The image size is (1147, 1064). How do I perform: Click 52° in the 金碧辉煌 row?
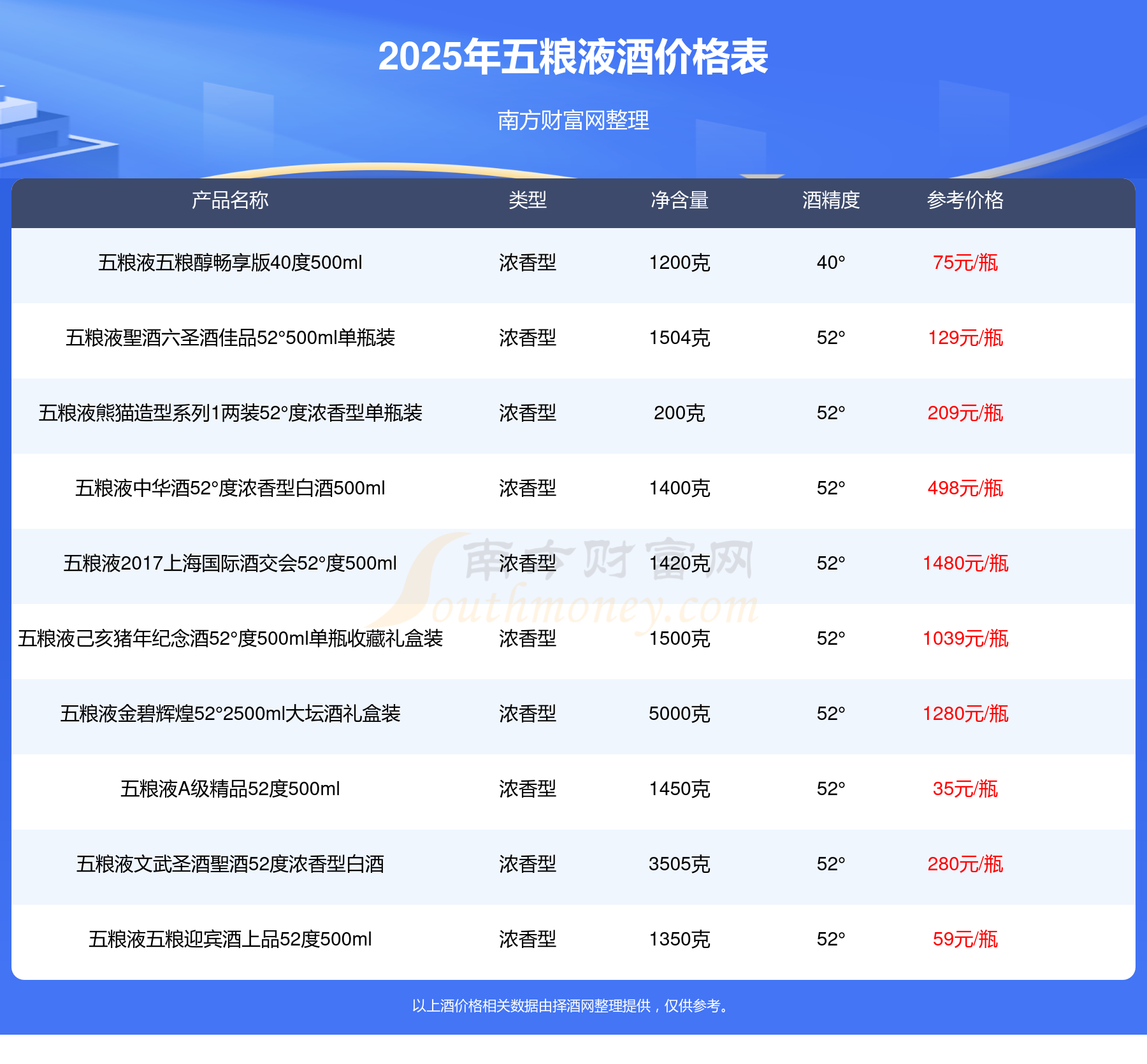point(831,714)
